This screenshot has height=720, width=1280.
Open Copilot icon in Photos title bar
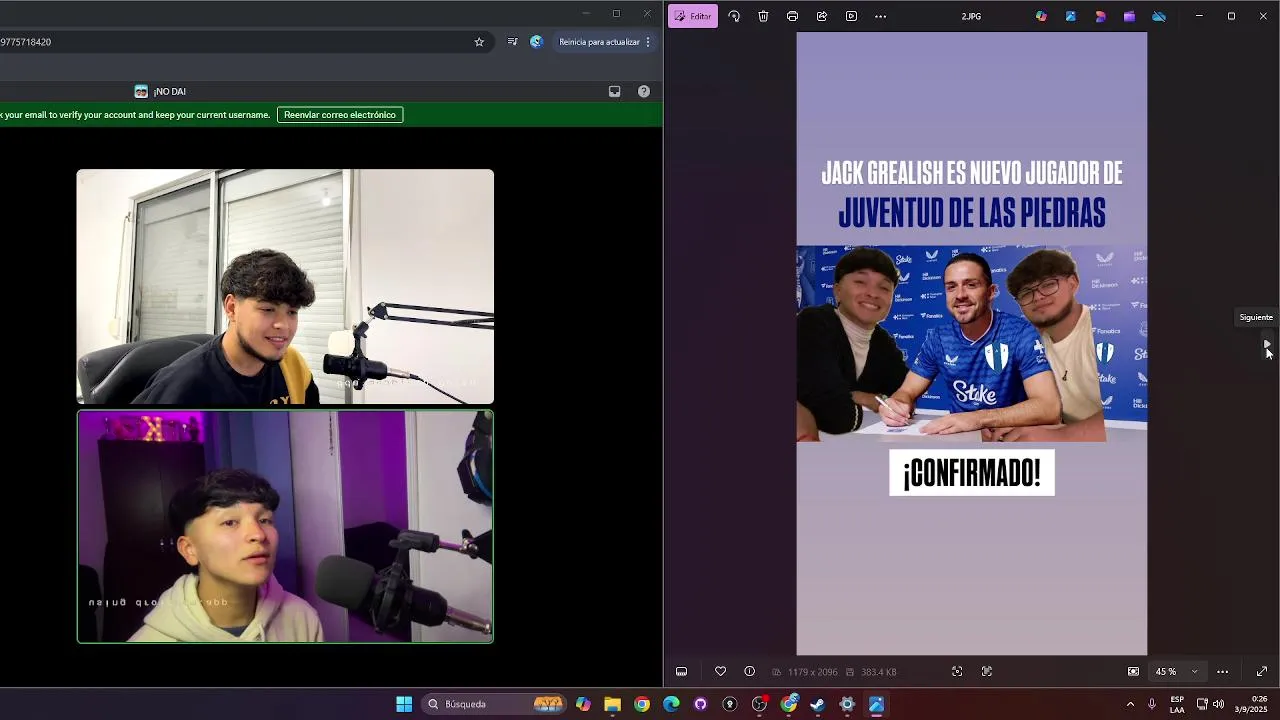pyautogui.click(x=1041, y=16)
